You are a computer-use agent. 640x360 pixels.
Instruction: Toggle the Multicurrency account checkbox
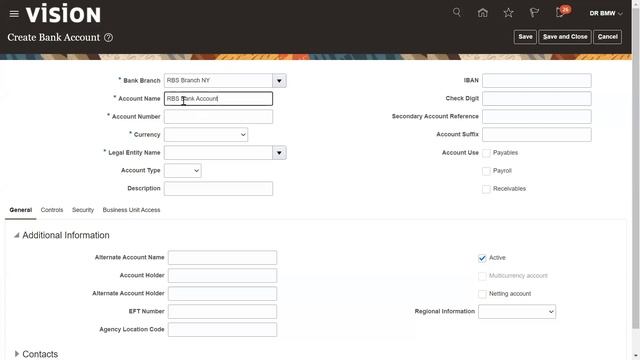(482, 276)
